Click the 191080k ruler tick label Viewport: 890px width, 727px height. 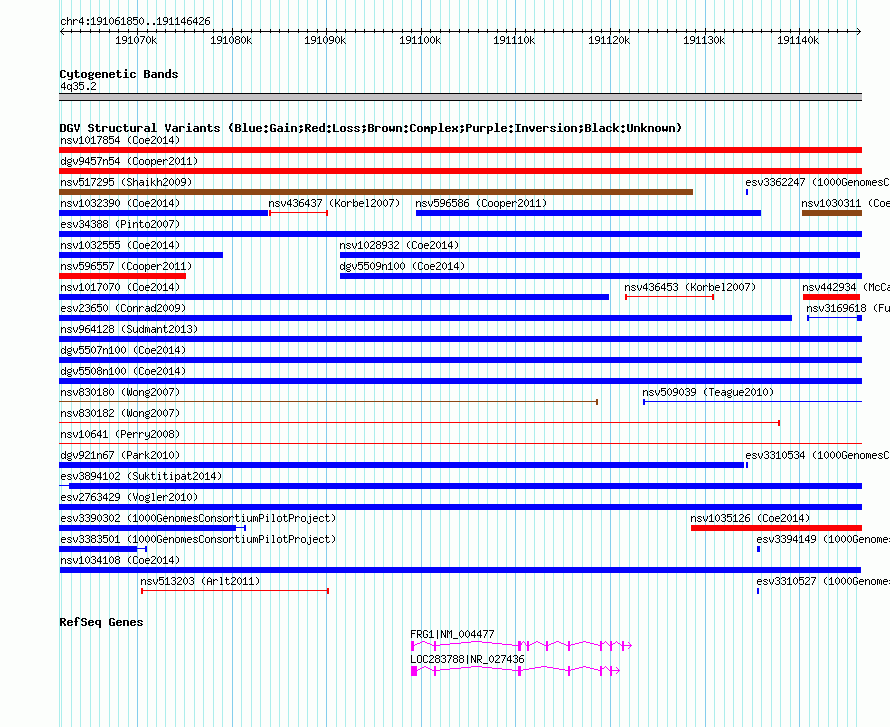click(231, 40)
